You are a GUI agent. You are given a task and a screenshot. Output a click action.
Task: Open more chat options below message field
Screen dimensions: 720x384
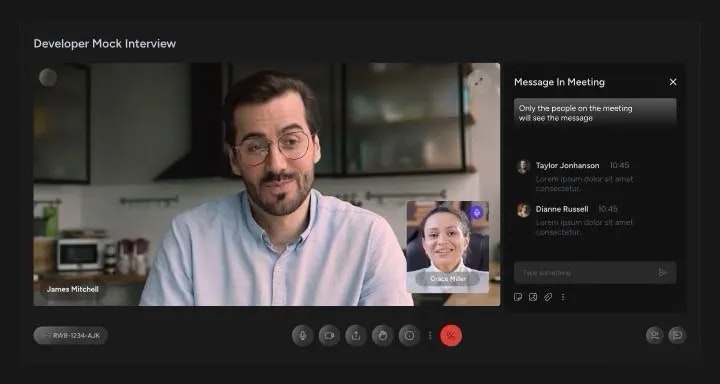[x=563, y=297]
